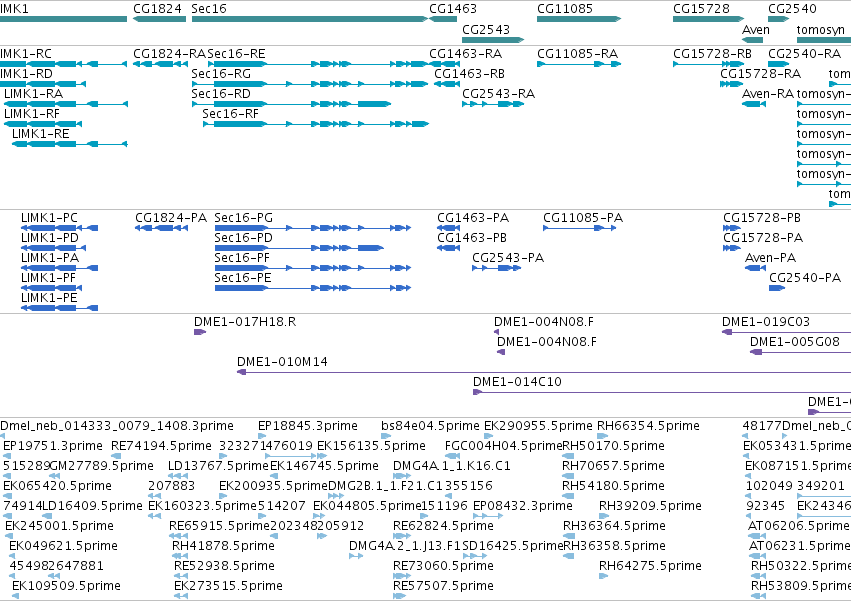Image resolution: width=851 pixels, height=601 pixels.
Task: Open protein CG15728-PB
Action: click(762, 218)
